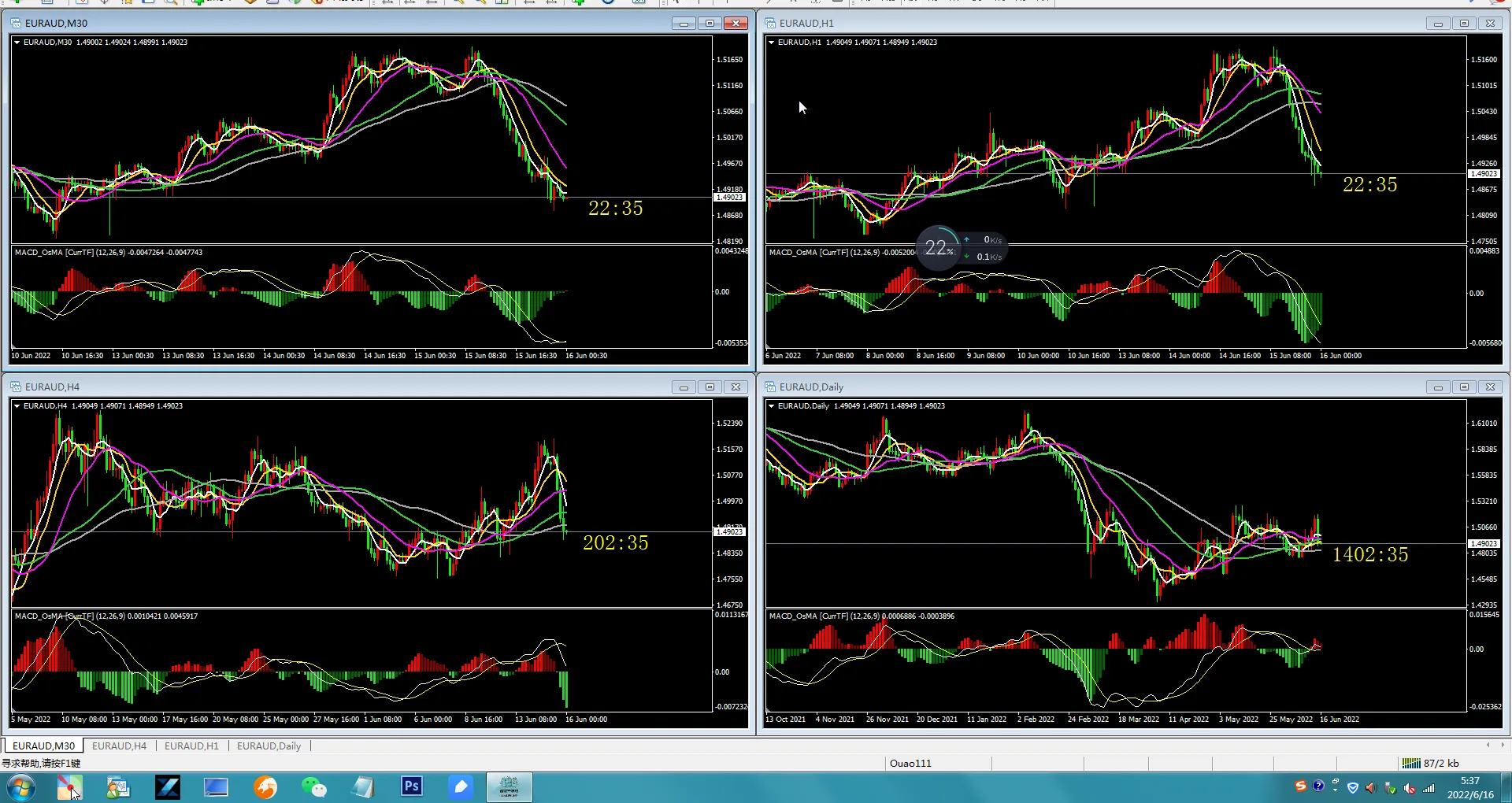Click the '1402:35' countdown text on Daily chart
This screenshot has width=1512, height=803.
[x=1370, y=554]
